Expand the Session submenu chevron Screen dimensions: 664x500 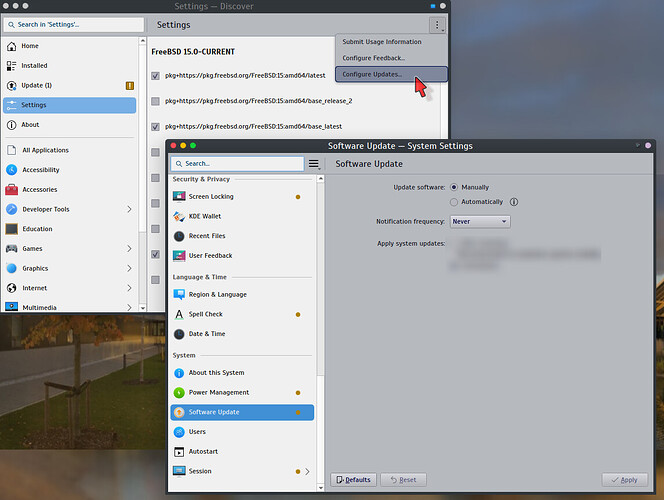point(307,471)
